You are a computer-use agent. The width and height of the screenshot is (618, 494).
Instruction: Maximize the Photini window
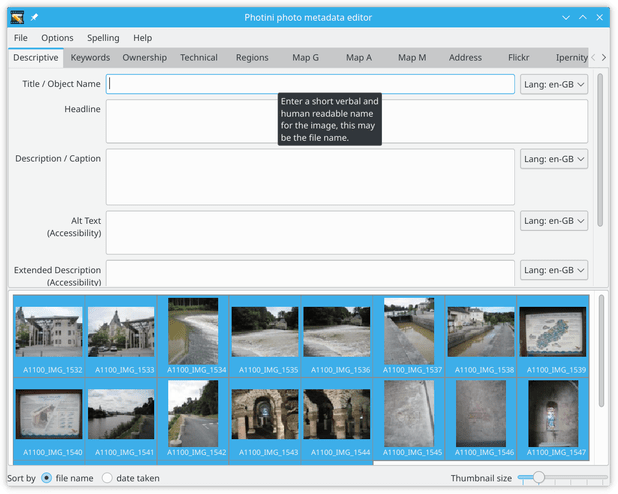[583, 17]
